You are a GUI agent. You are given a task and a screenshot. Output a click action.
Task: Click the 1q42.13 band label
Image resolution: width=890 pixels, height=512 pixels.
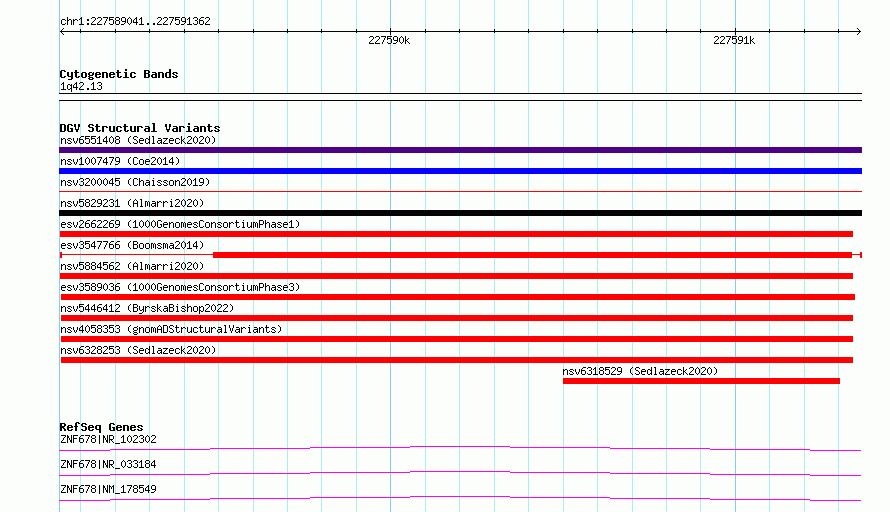(81, 86)
